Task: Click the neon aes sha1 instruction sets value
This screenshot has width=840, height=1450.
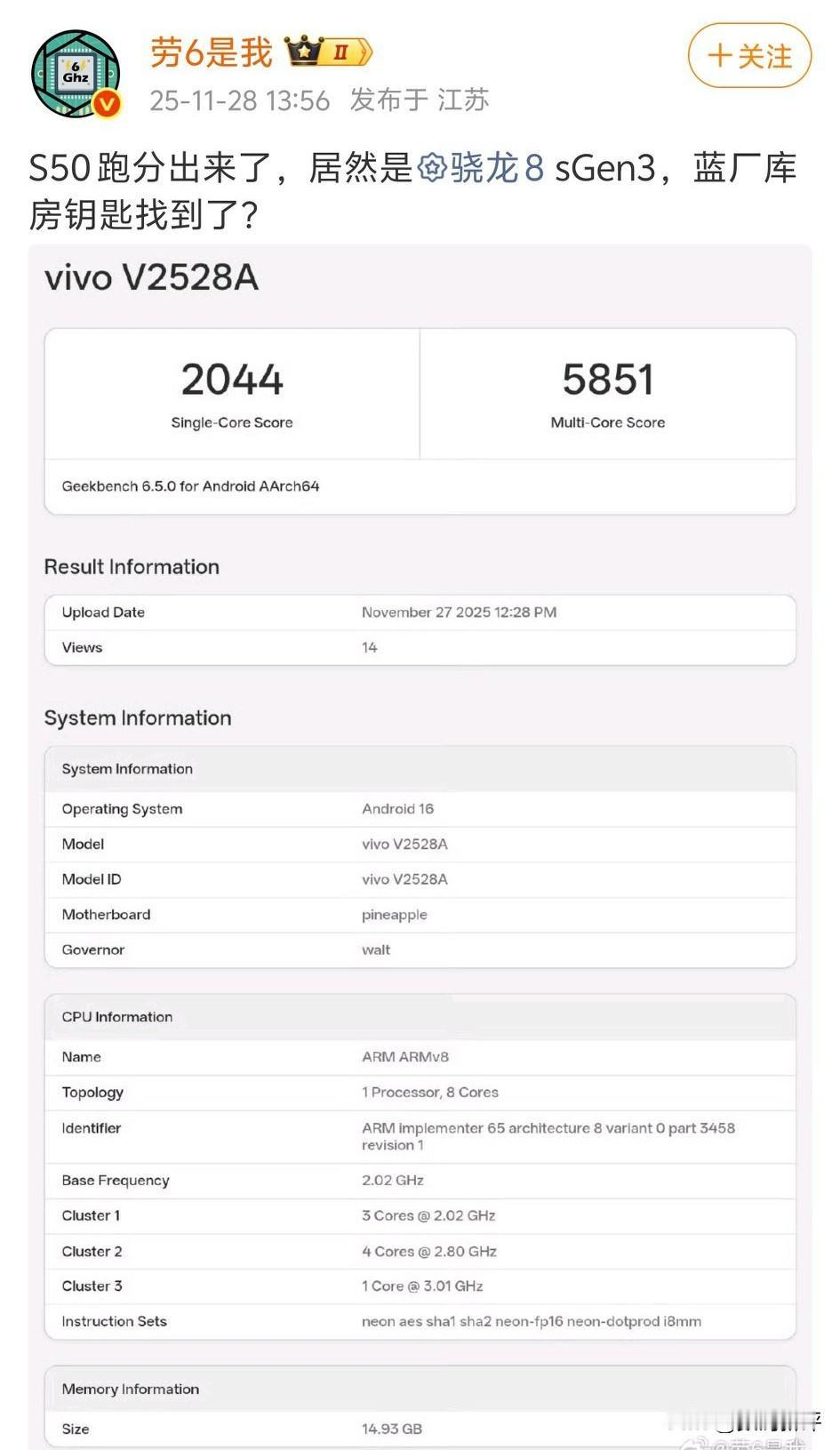Action: [x=531, y=1322]
